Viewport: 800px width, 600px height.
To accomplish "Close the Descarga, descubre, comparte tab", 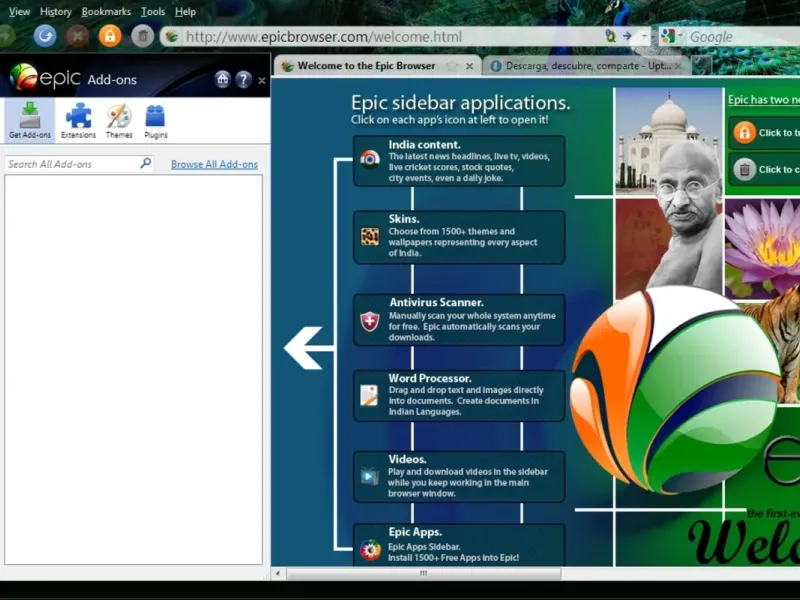I will [678, 66].
